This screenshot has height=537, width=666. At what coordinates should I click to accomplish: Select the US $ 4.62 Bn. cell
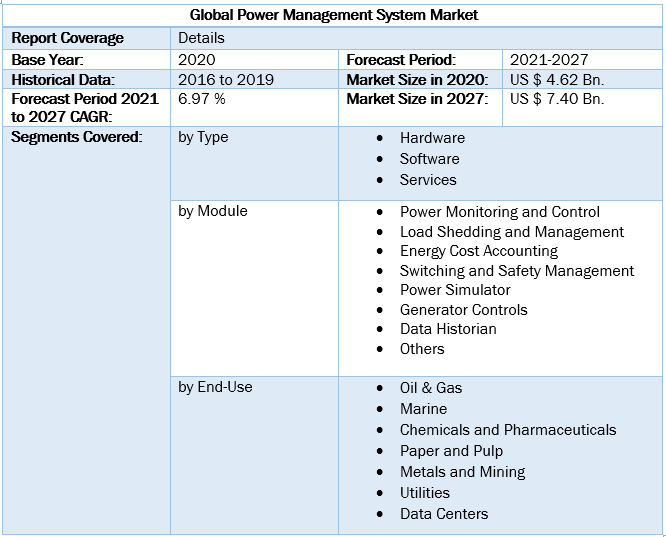557,79
